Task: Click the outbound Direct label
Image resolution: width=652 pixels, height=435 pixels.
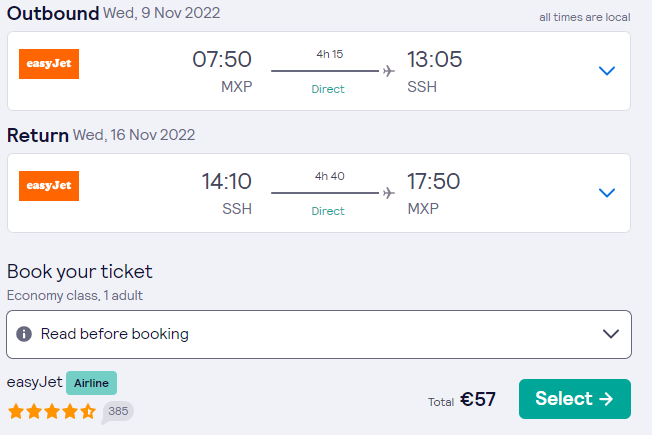Action: click(x=328, y=89)
